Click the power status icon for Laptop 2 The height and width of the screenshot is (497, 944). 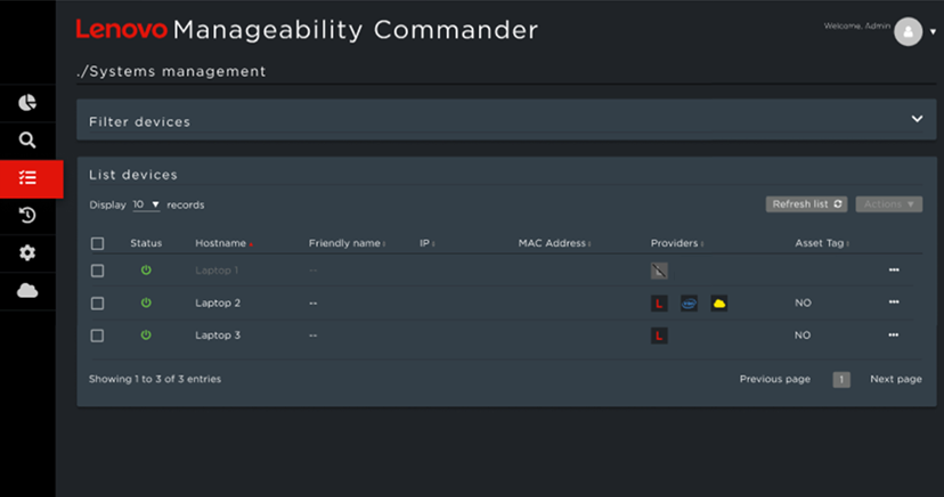point(146,303)
